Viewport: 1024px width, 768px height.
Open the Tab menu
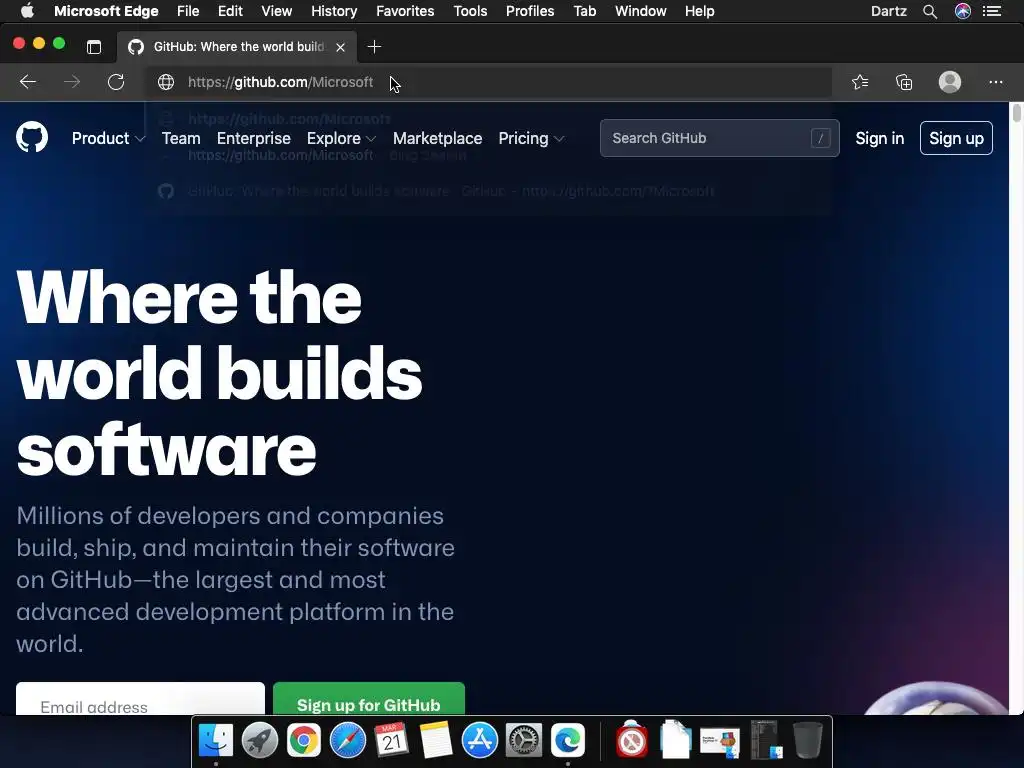pos(584,11)
